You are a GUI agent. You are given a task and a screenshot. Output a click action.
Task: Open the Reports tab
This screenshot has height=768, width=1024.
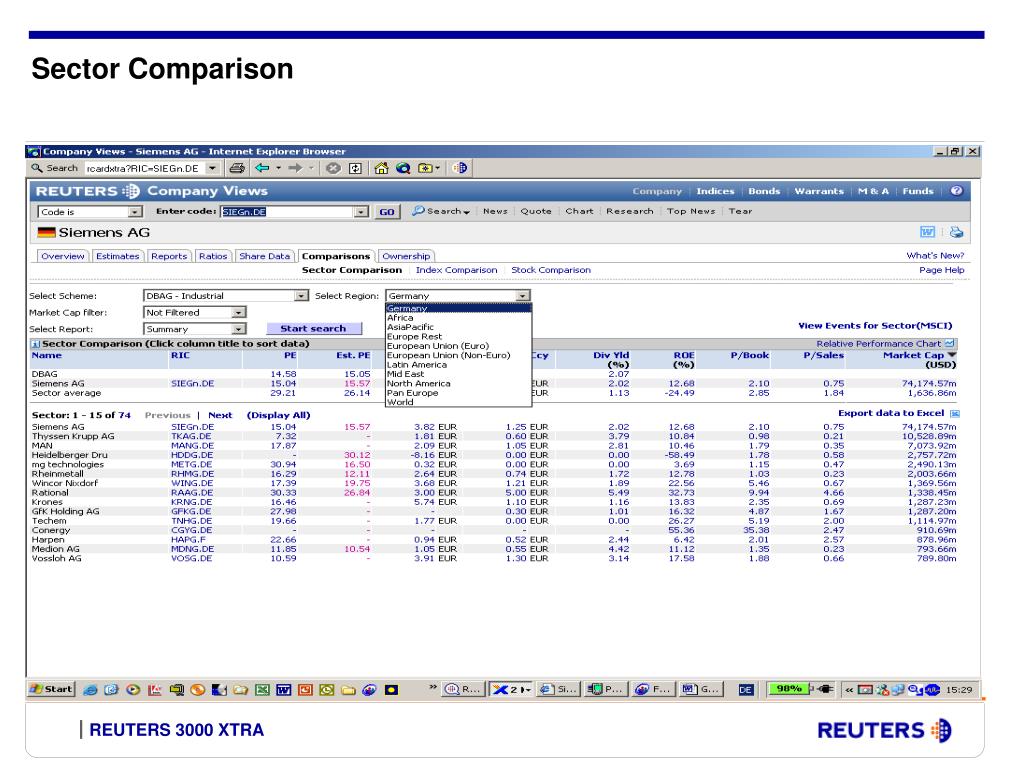[x=169, y=256]
